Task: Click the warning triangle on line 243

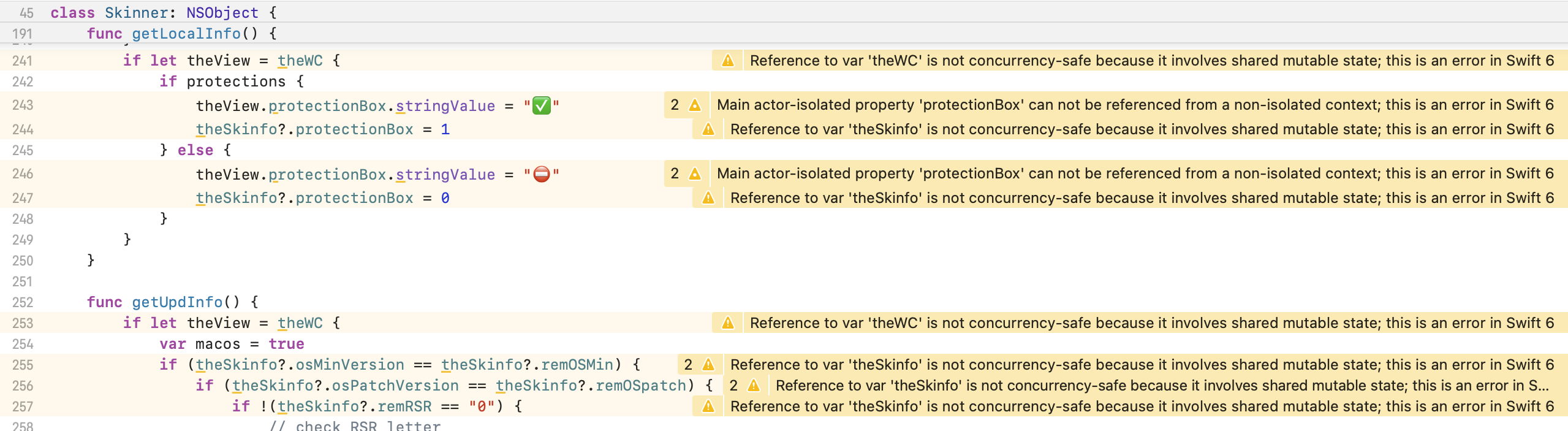Action: [694, 105]
